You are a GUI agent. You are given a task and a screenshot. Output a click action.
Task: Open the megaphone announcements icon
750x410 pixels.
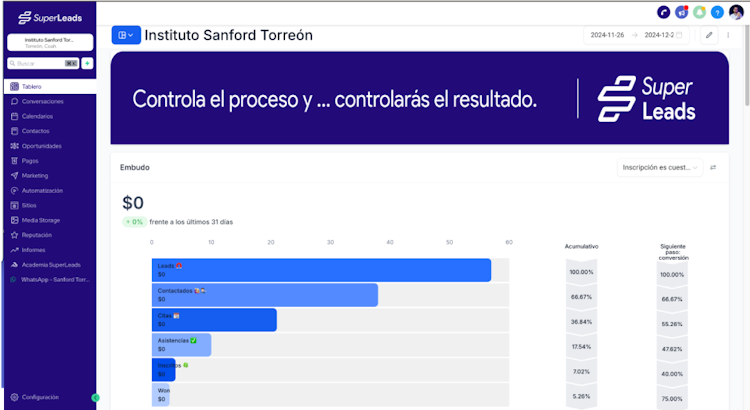[x=681, y=12]
